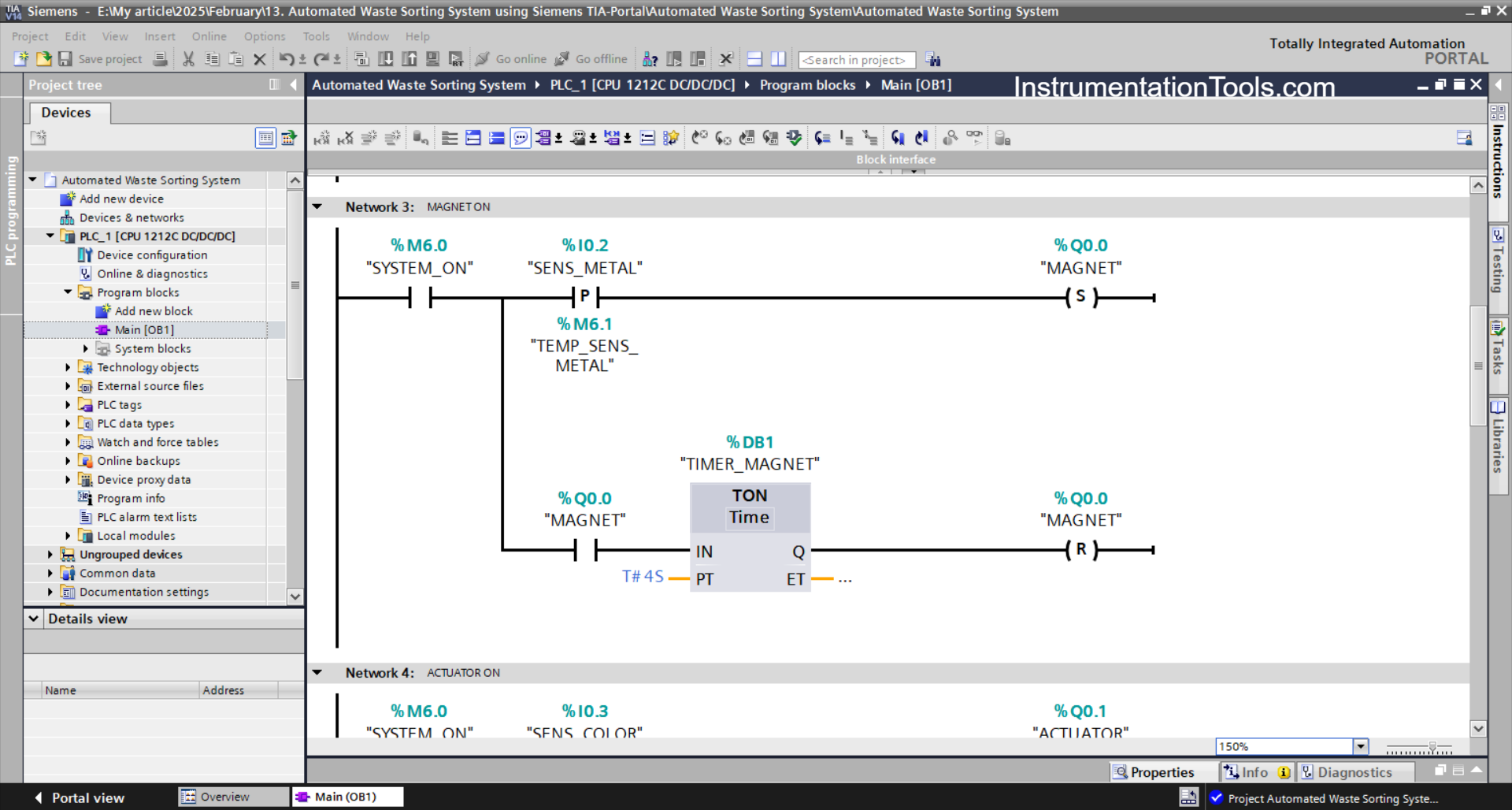This screenshot has width=1512, height=810.
Task: Click the project tree vertical scrollbar thumb
Action: coord(295,285)
